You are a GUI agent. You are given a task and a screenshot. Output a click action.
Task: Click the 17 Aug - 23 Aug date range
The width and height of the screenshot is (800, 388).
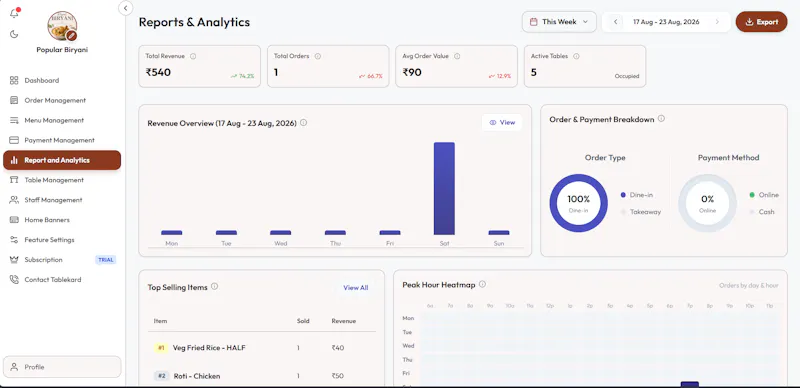pyautogui.click(x=666, y=22)
